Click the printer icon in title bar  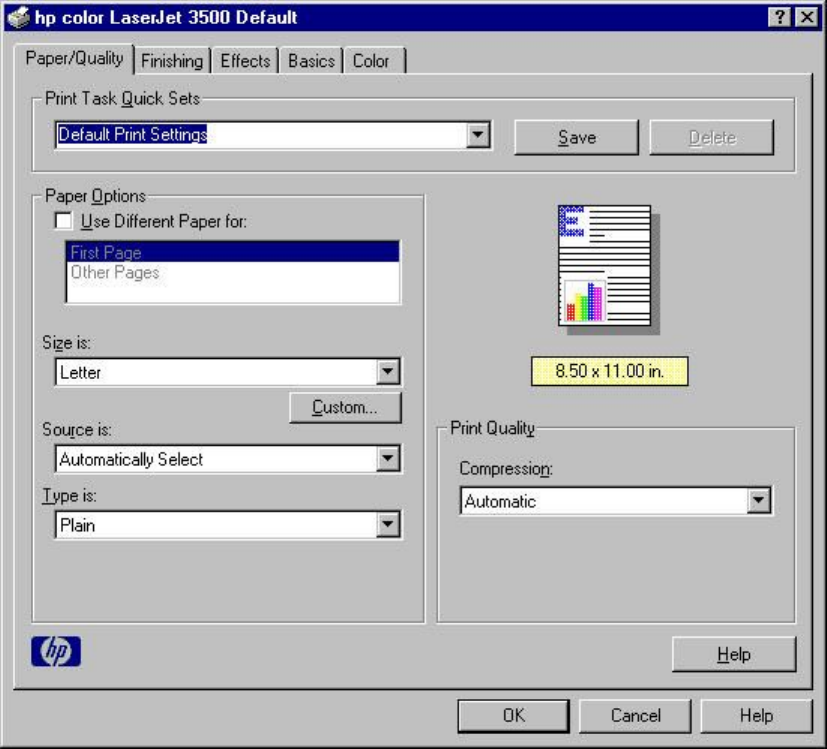tap(18, 17)
